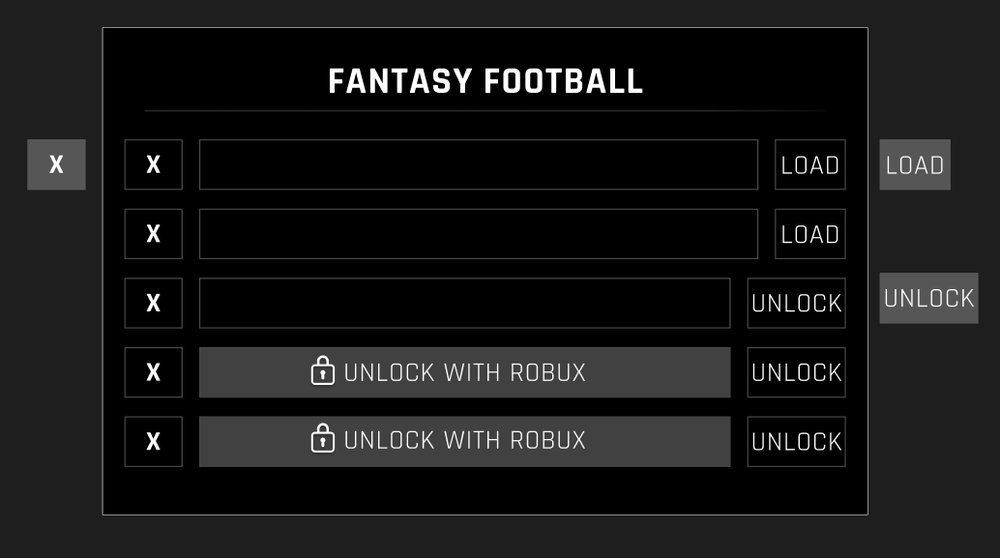The height and width of the screenshot is (558, 1000).
Task: Click UNLOCK next to the lower Robux bar
Action: coord(796,441)
